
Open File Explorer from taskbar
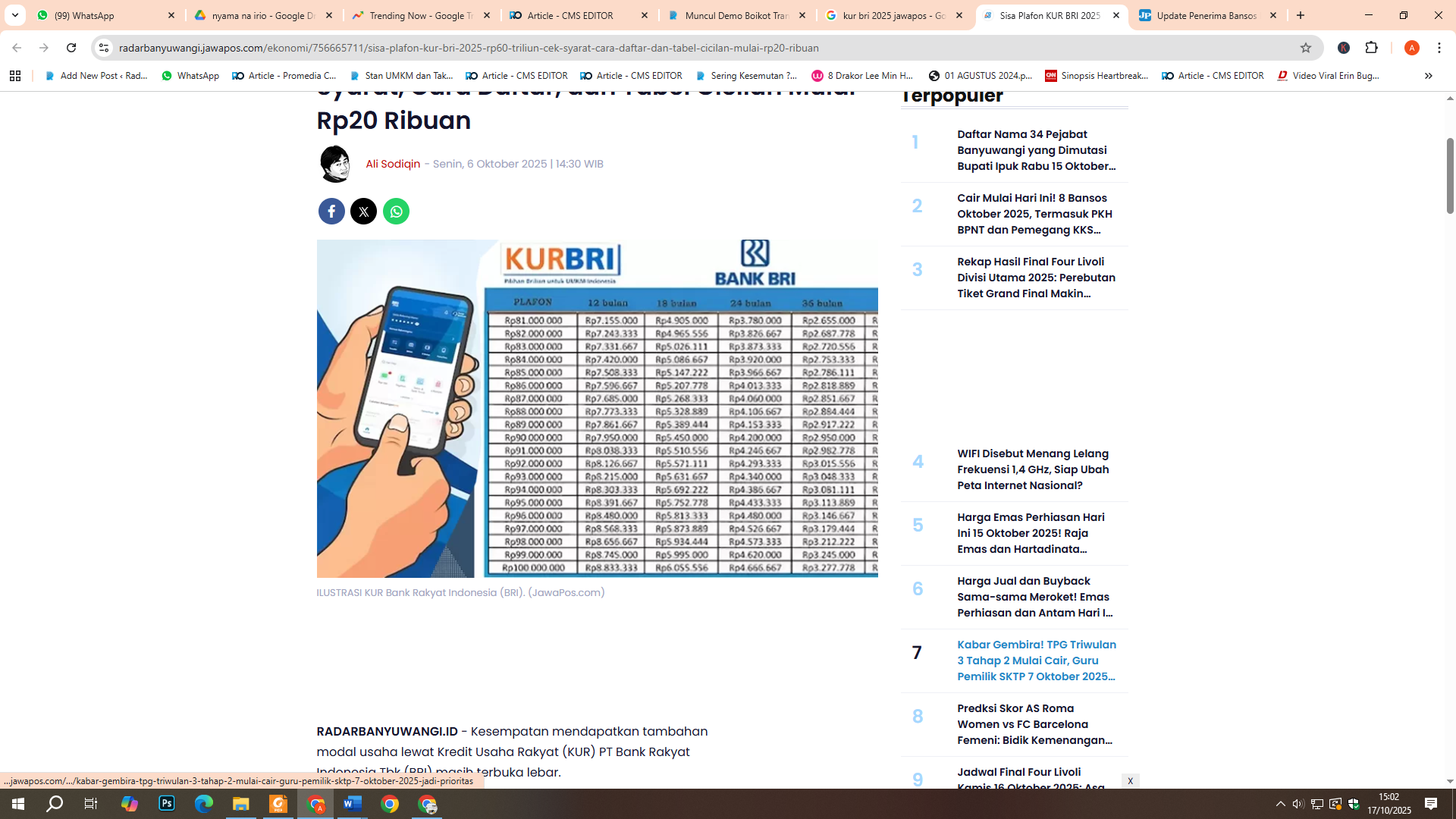241,804
